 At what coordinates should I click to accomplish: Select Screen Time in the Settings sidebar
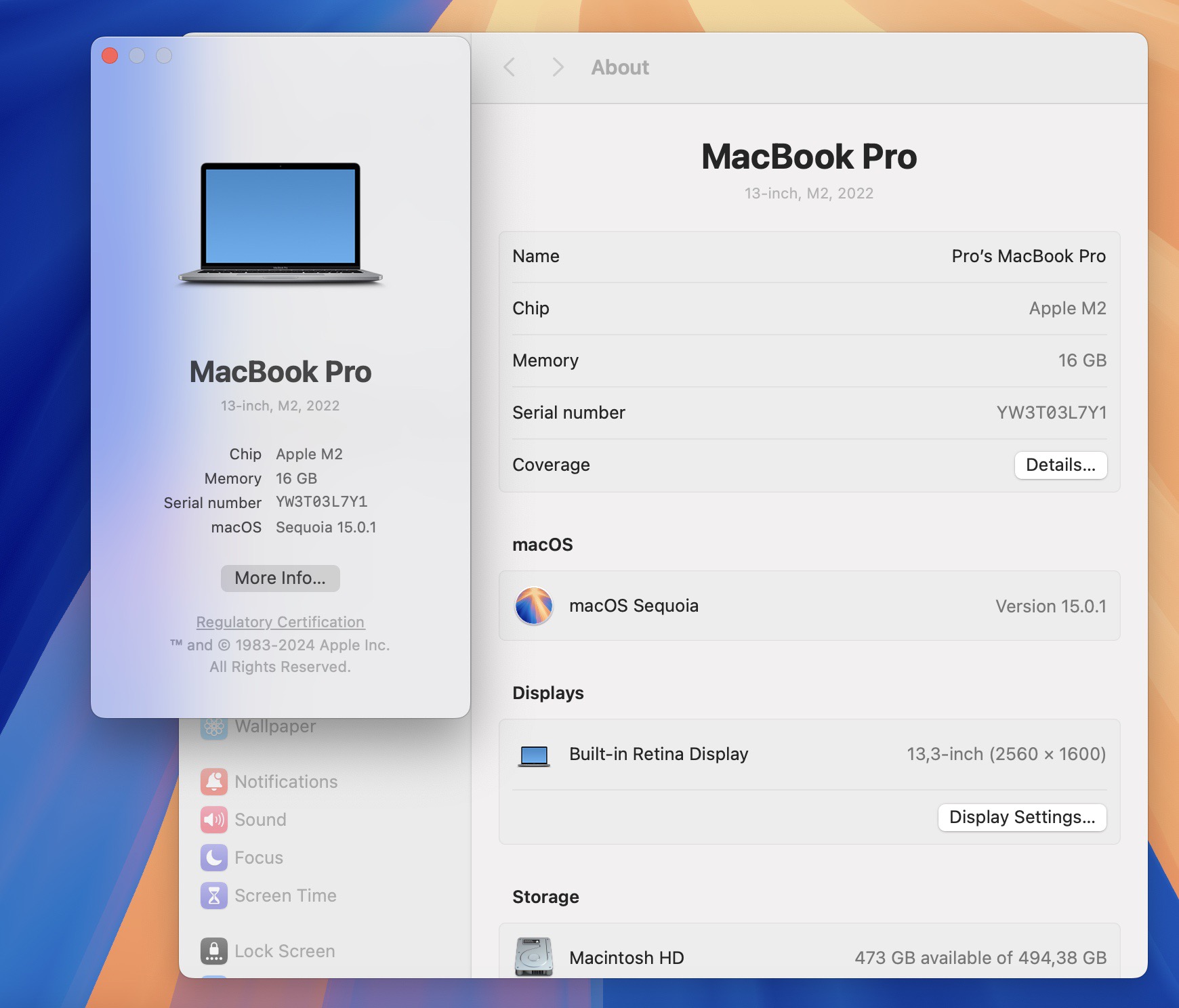click(x=285, y=896)
